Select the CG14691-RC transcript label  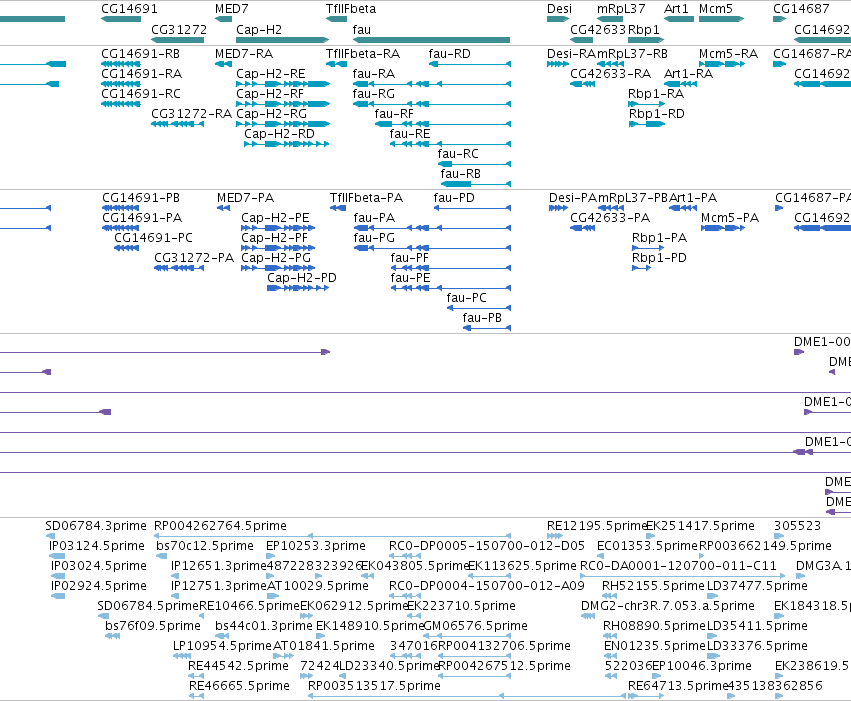[x=141, y=94]
